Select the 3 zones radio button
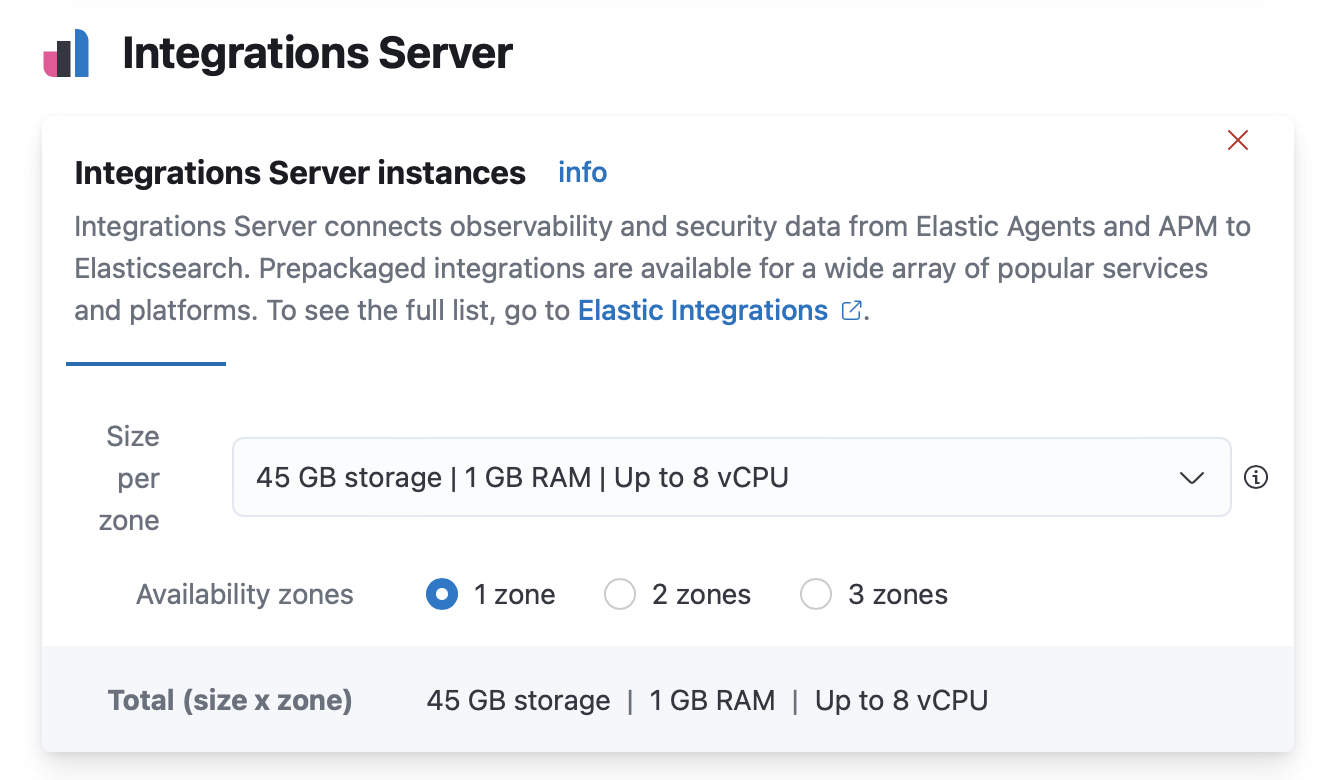Viewport: 1344px width, 780px height. tap(816, 594)
